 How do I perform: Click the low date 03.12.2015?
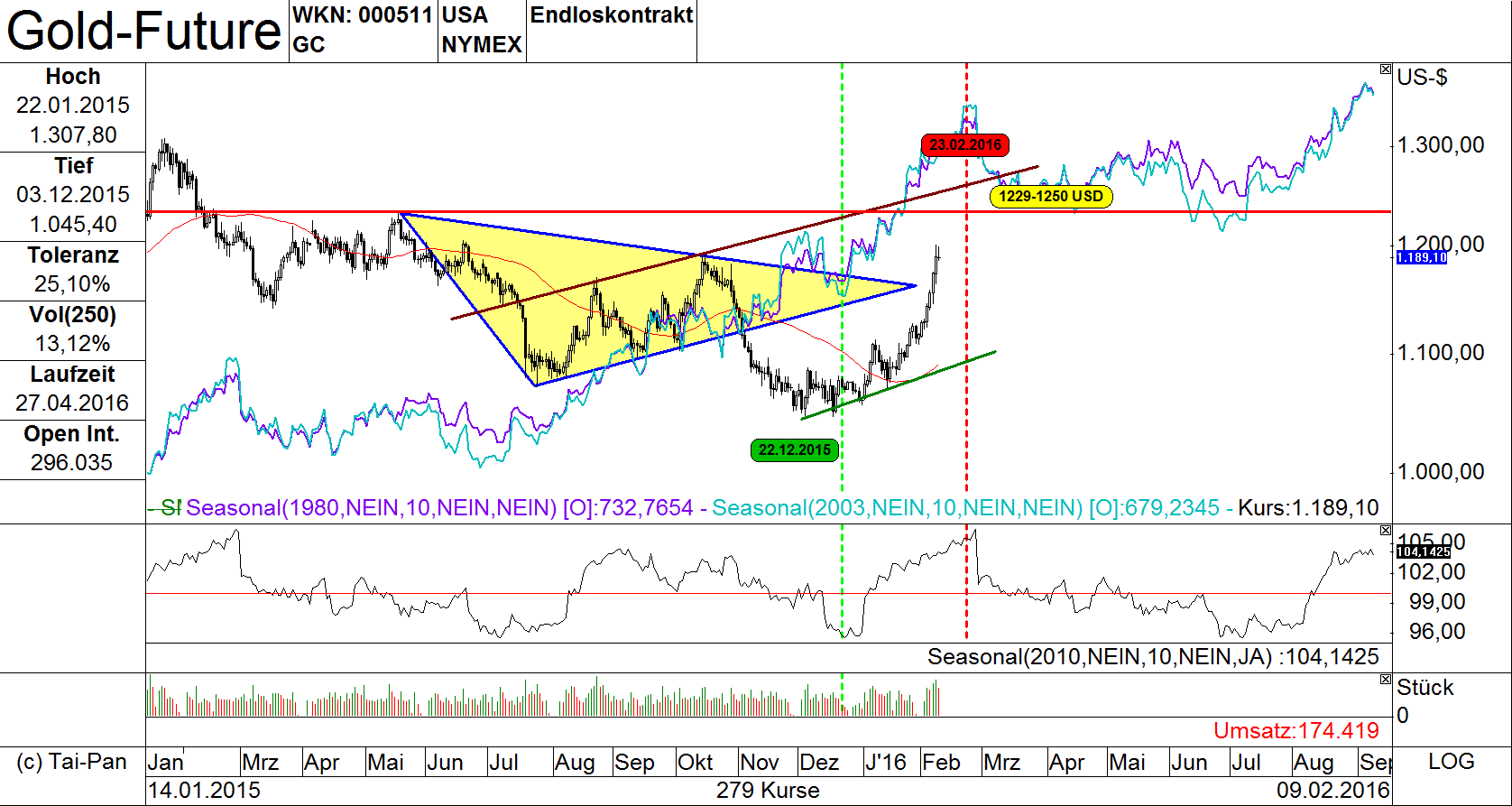click(x=73, y=195)
